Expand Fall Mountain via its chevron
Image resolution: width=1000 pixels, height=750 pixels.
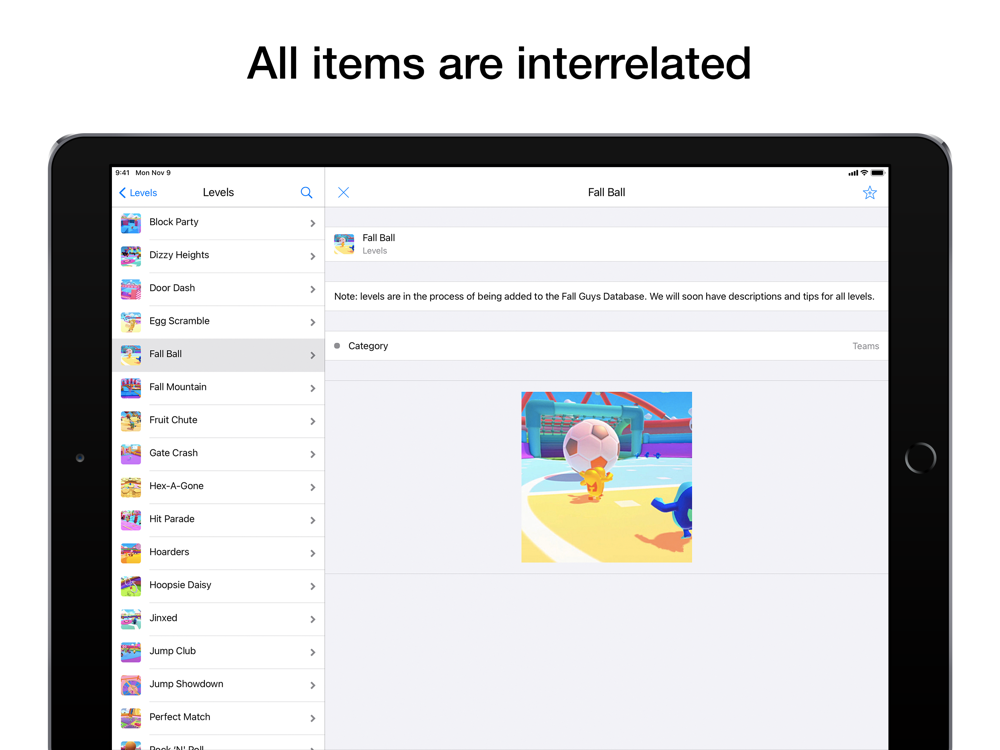pyautogui.click(x=312, y=388)
